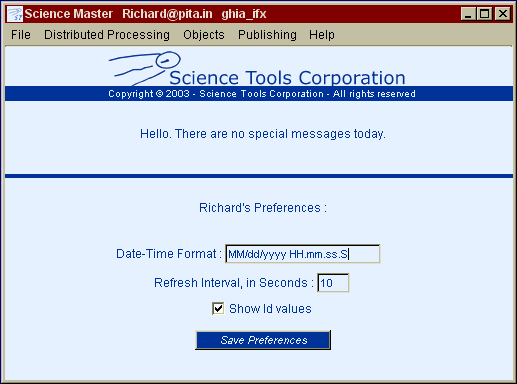Screen dimensions: 517x384
Task: Open the Distributed Processing menu
Action: coord(107,35)
